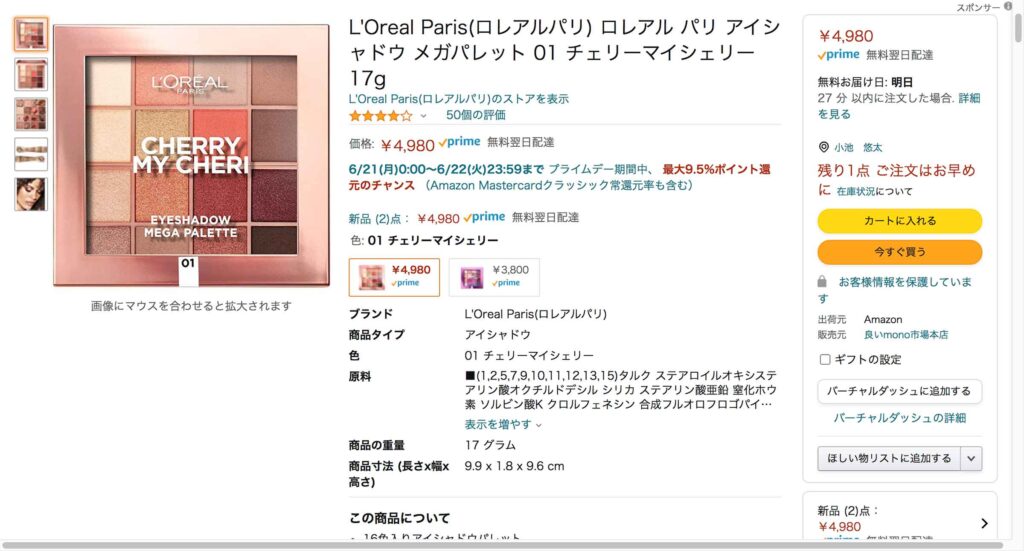Select the first palette thumbnail image

tap(31, 34)
